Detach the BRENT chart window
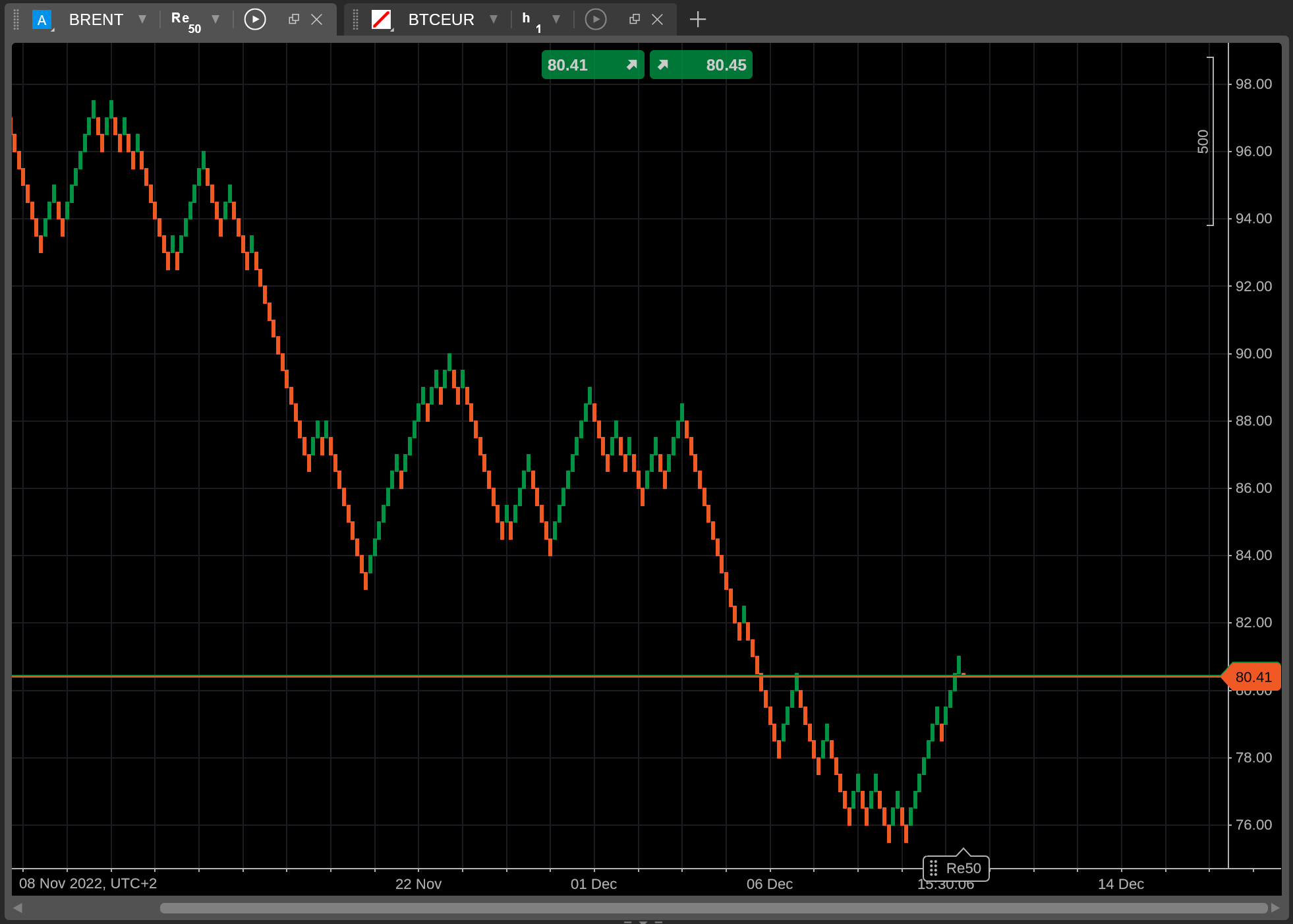This screenshot has height=924, width=1293. (294, 20)
